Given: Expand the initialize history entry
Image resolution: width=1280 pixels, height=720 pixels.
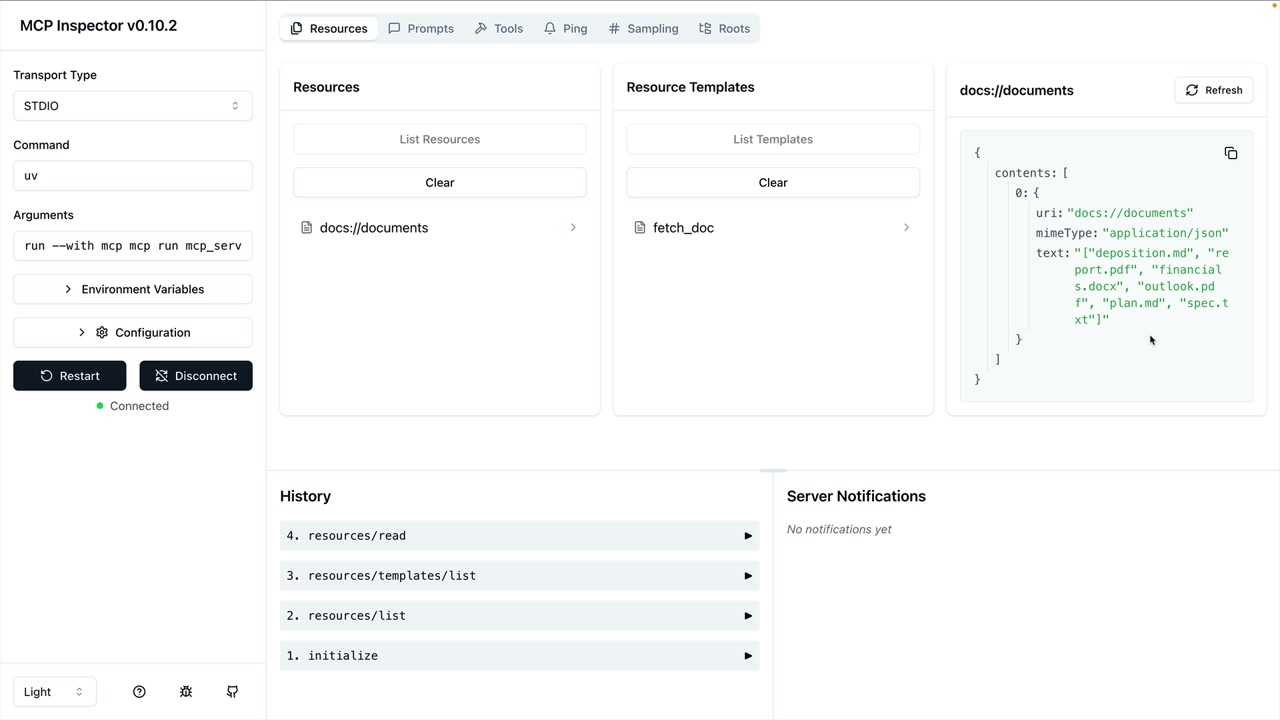Looking at the screenshot, I should pyautogui.click(x=519, y=656).
